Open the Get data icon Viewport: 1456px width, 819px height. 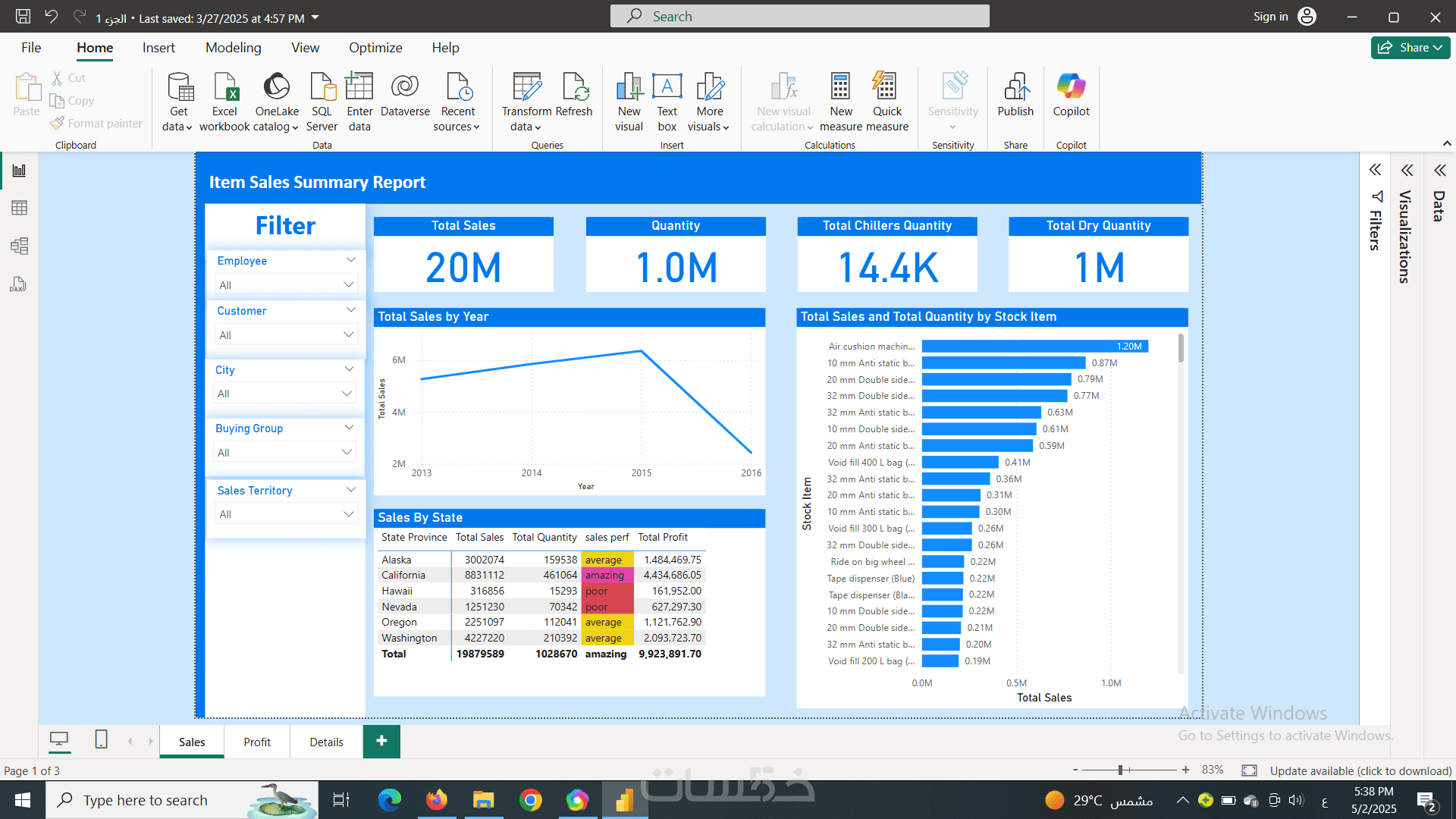pos(179,88)
